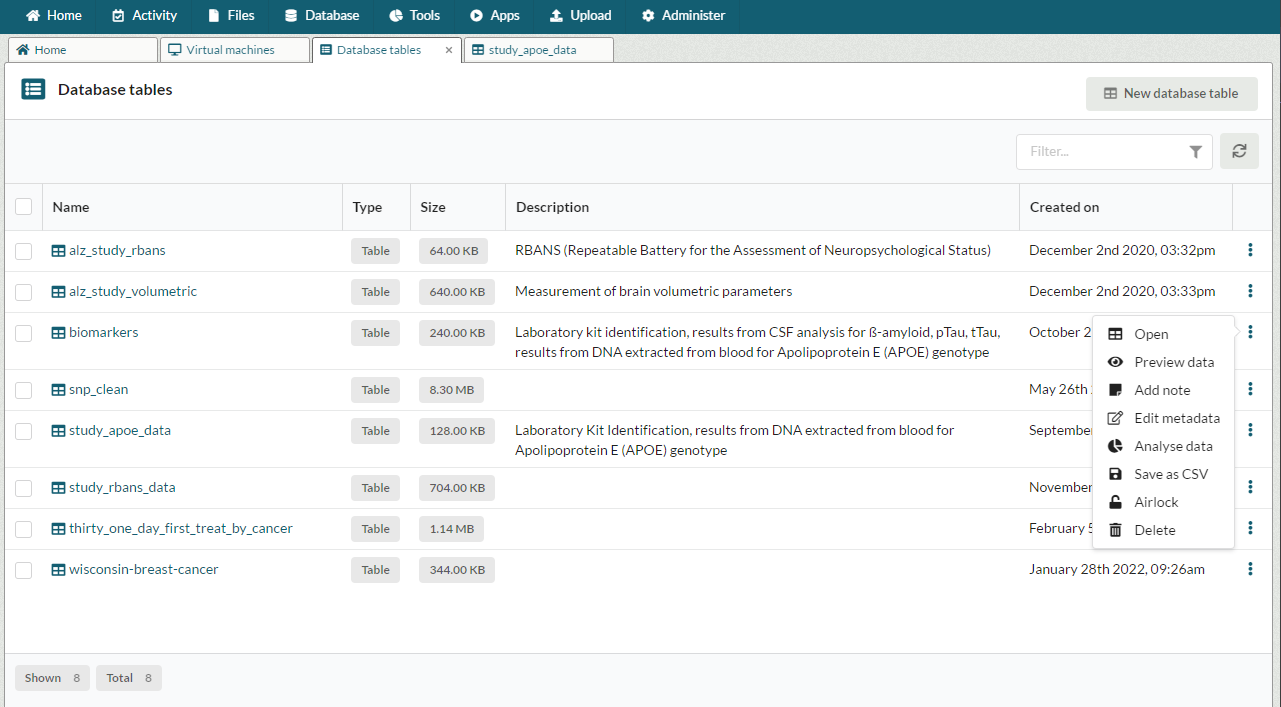
Task: Click the New database table button
Action: 1171,93
